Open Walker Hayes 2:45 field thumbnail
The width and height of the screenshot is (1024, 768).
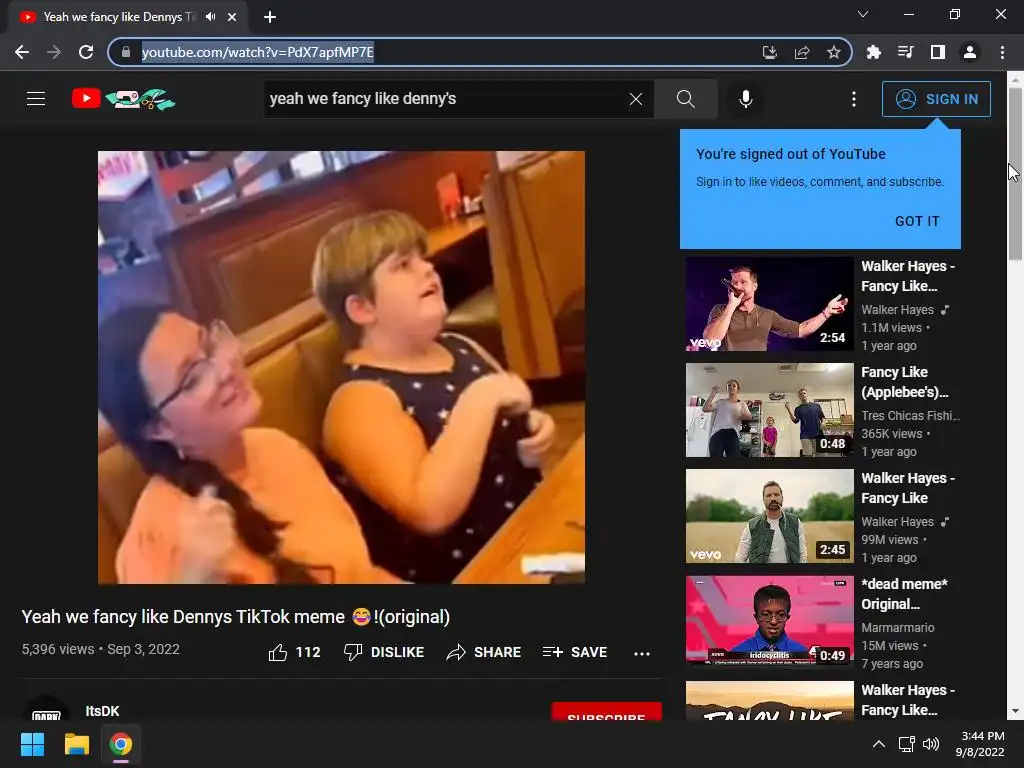(769, 515)
